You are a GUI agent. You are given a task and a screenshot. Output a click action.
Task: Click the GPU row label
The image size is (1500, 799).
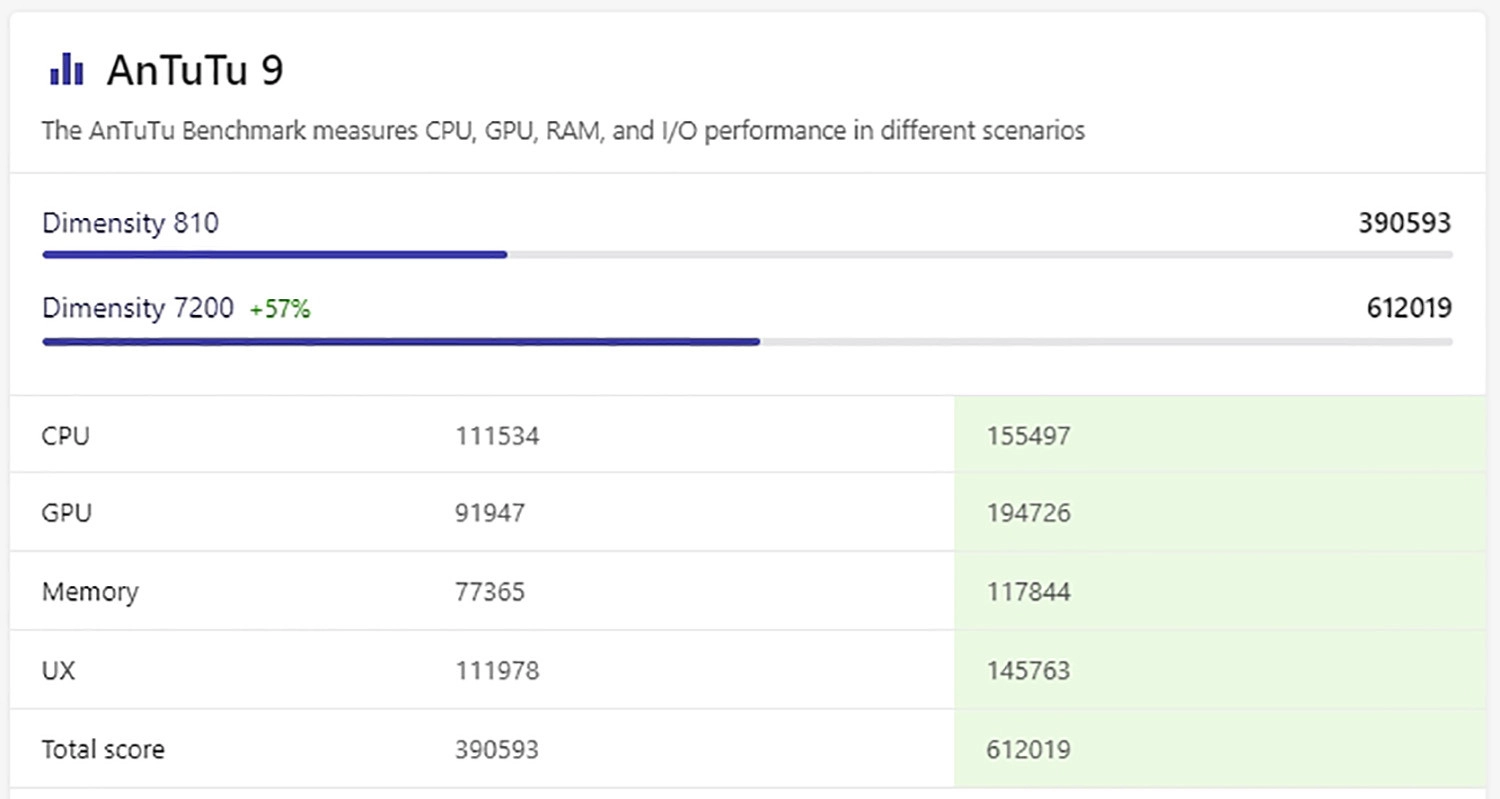point(67,513)
